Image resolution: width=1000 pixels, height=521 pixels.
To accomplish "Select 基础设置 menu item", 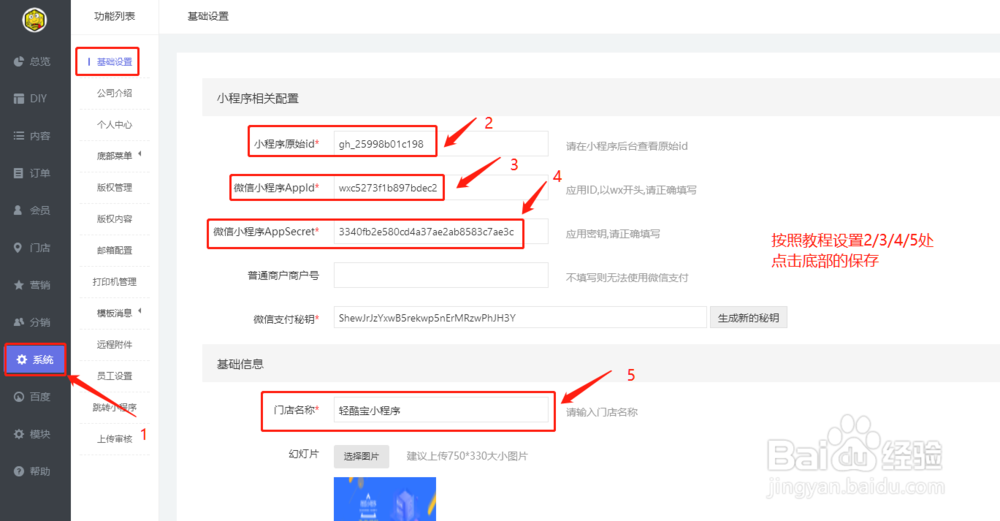I will (114, 62).
